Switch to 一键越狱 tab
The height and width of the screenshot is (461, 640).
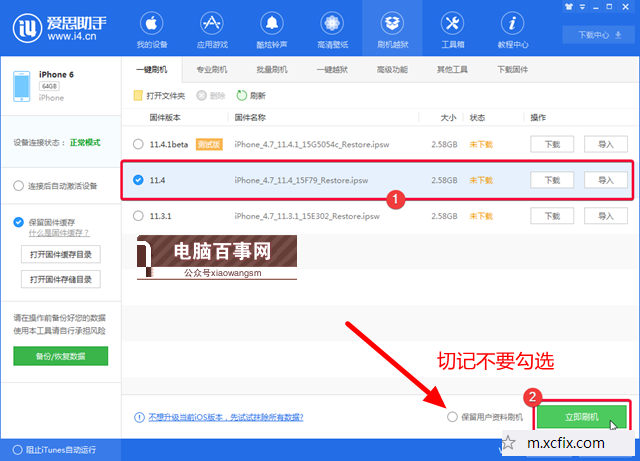[332, 70]
